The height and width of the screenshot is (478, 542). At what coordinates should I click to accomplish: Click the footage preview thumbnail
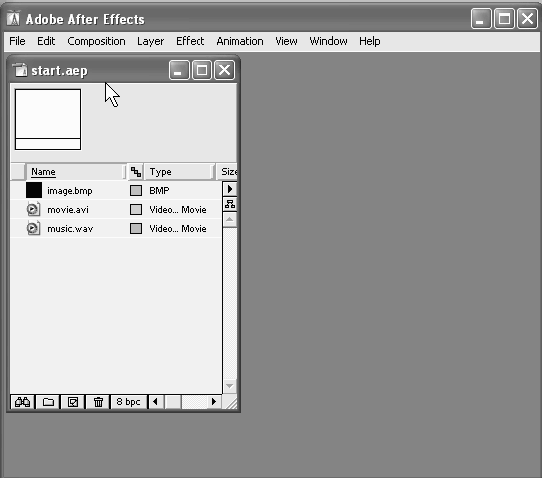(x=48, y=120)
